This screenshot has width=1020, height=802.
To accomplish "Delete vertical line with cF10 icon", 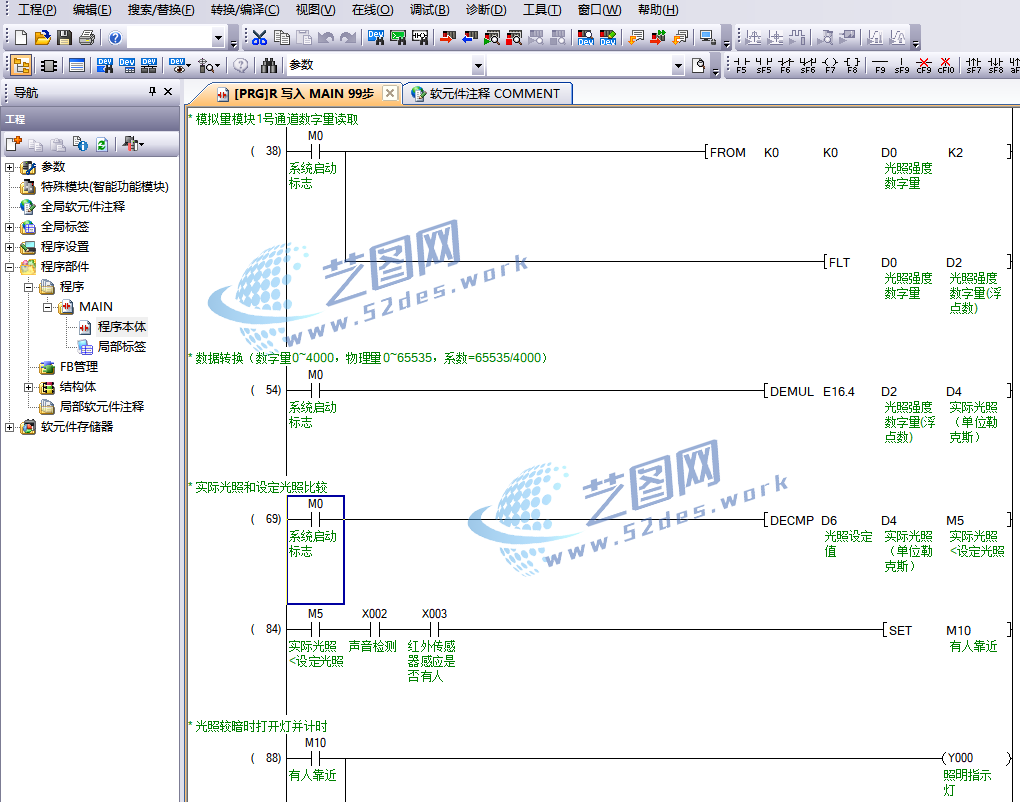I will click(946, 65).
